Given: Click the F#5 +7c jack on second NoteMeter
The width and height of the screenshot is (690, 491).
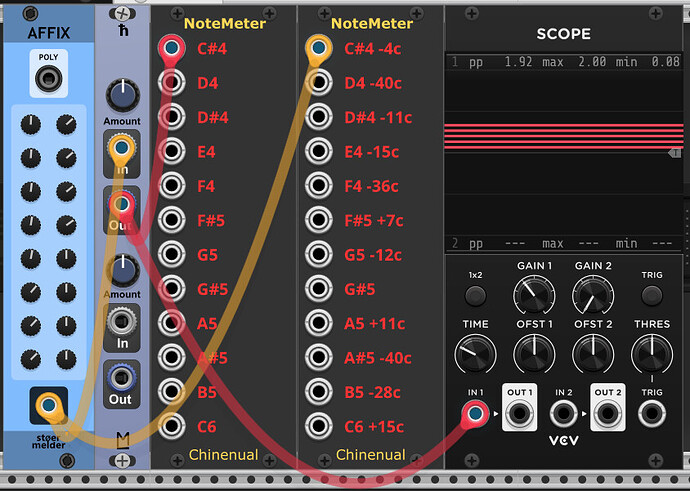Looking at the screenshot, I should point(319,220).
